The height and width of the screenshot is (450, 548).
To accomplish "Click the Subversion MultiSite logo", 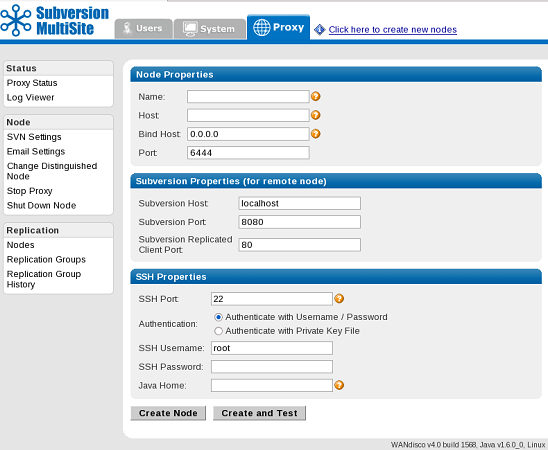I will point(55,21).
